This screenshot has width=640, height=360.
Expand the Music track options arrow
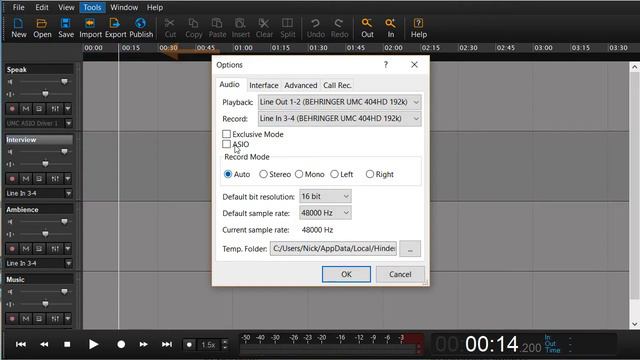click(x=68, y=318)
